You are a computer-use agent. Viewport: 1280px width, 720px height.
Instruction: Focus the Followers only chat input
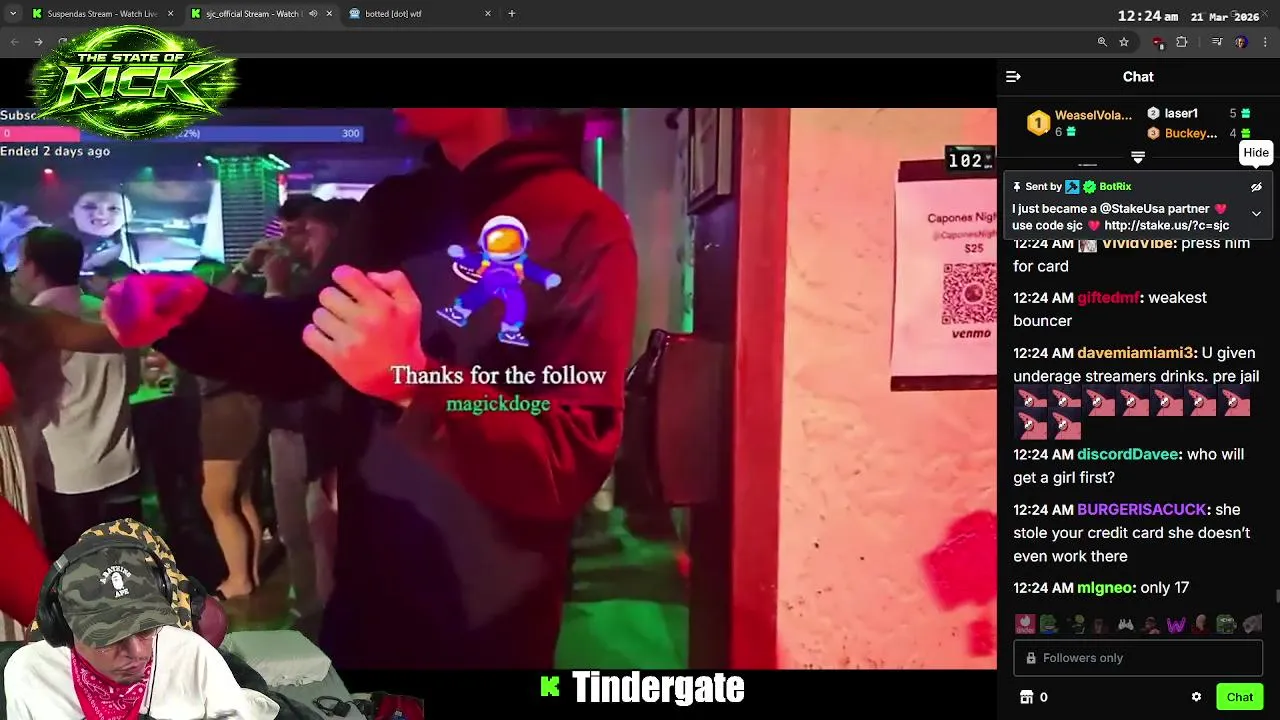tap(1138, 658)
